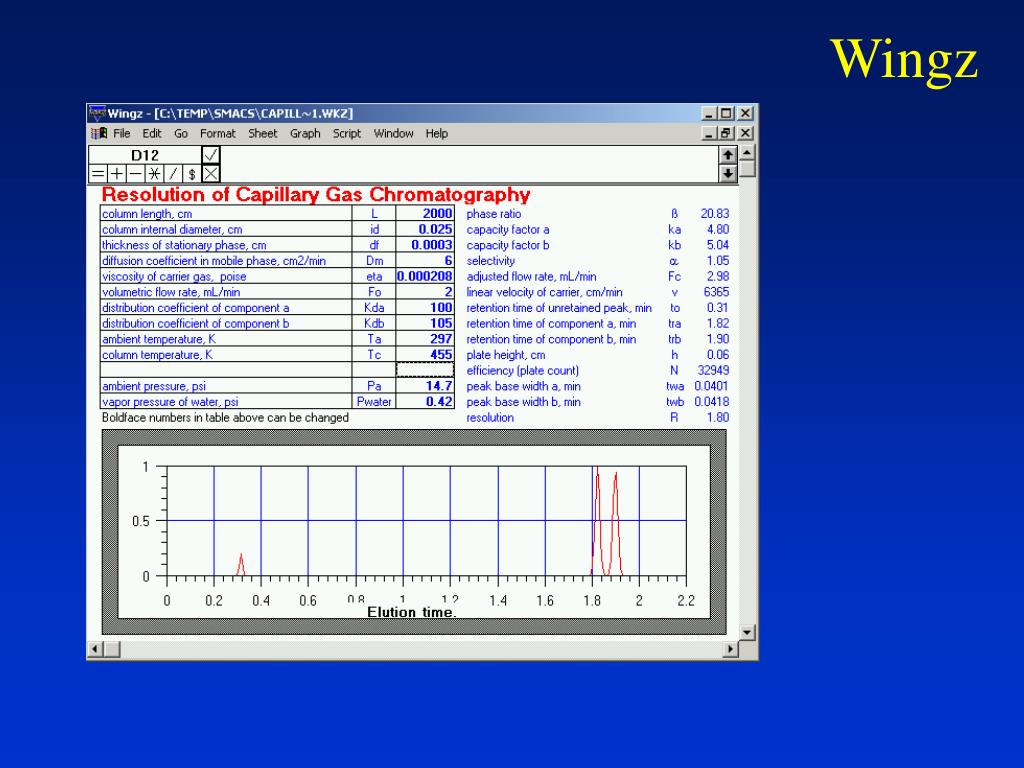Click vertical scrollbar down arrow
Image resolution: width=1024 pixels, height=768 pixels.
748,633
